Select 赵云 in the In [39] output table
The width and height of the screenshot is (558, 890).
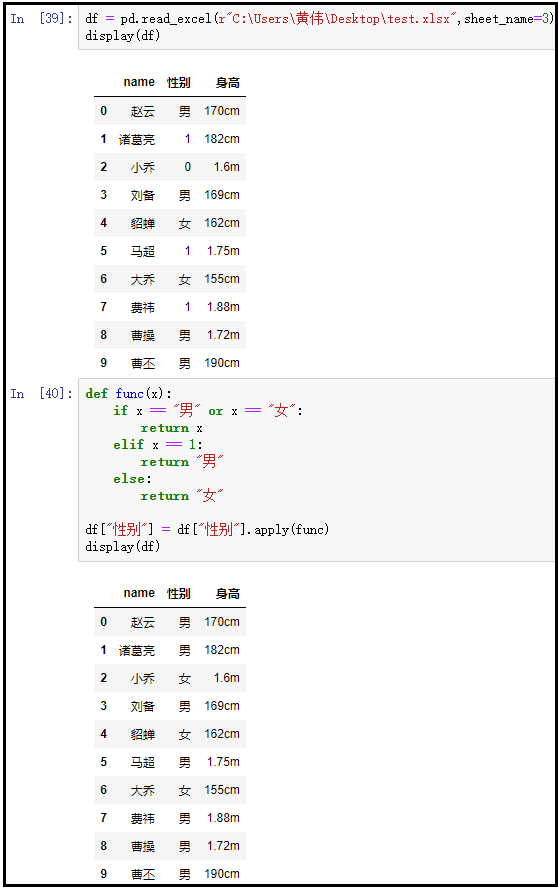(x=142, y=111)
